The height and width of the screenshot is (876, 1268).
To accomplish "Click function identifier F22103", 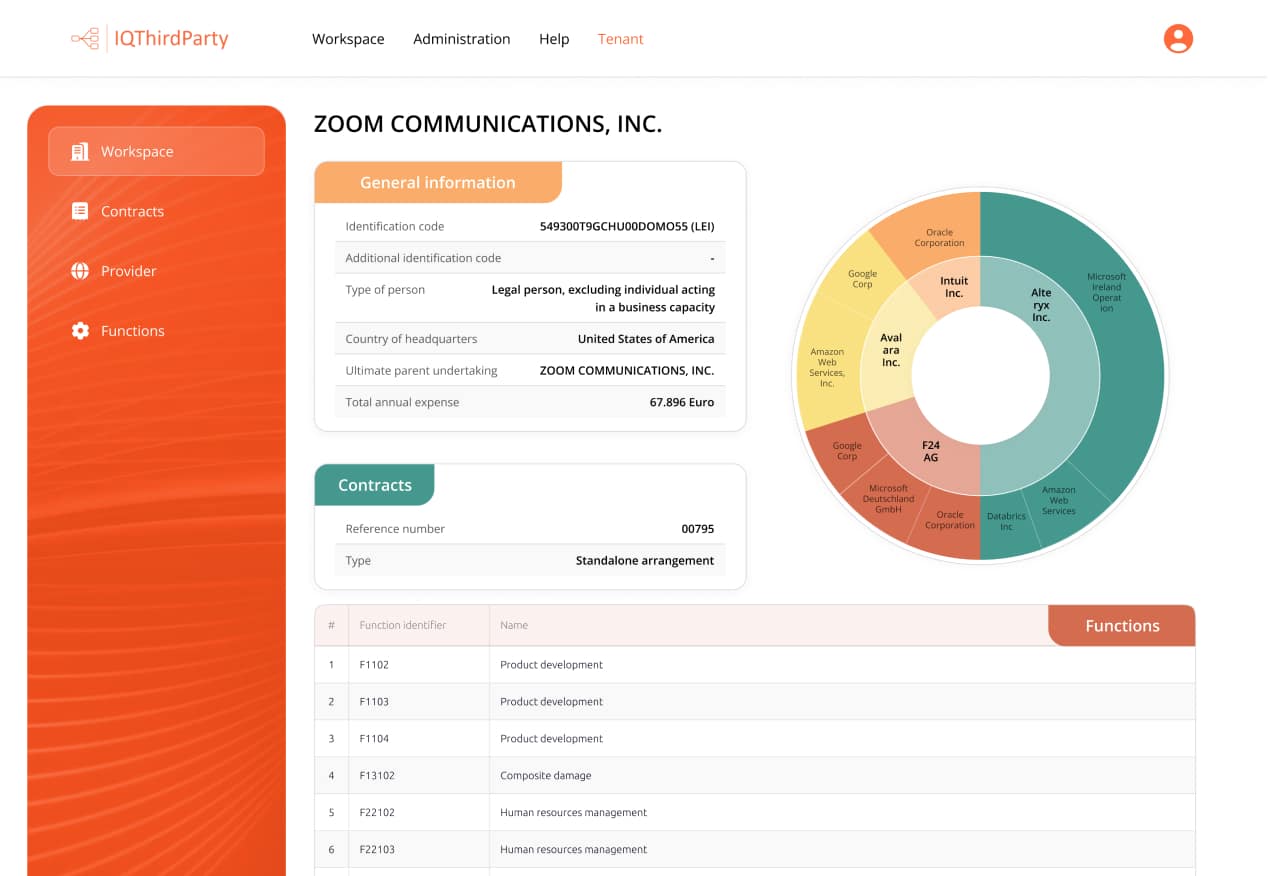I will pos(377,850).
